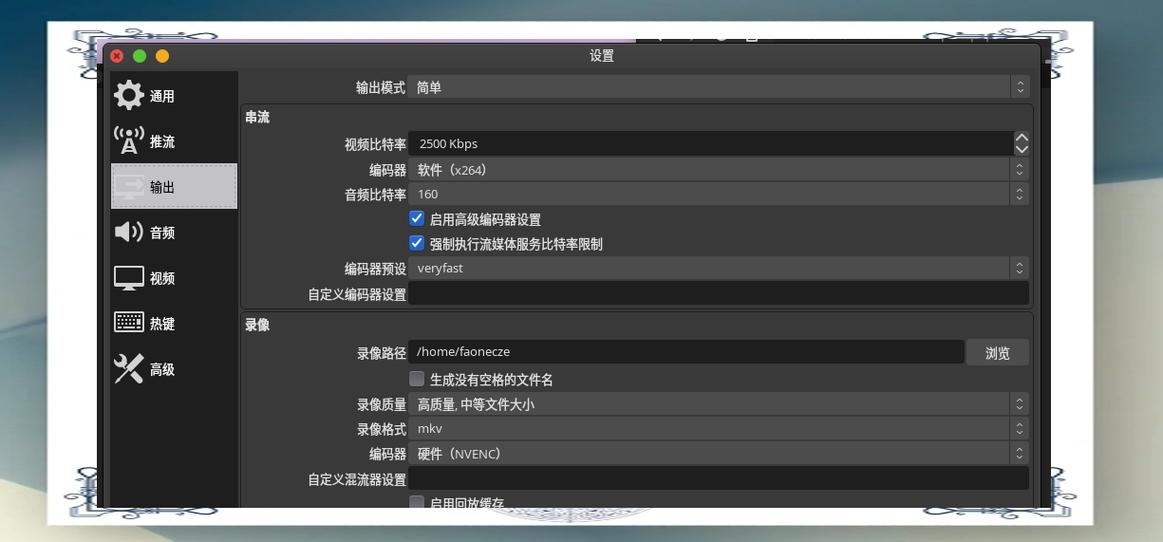Open the recording 编码器 硬件（NVENC）dropdown
1163x542 pixels.
pos(719,453)
